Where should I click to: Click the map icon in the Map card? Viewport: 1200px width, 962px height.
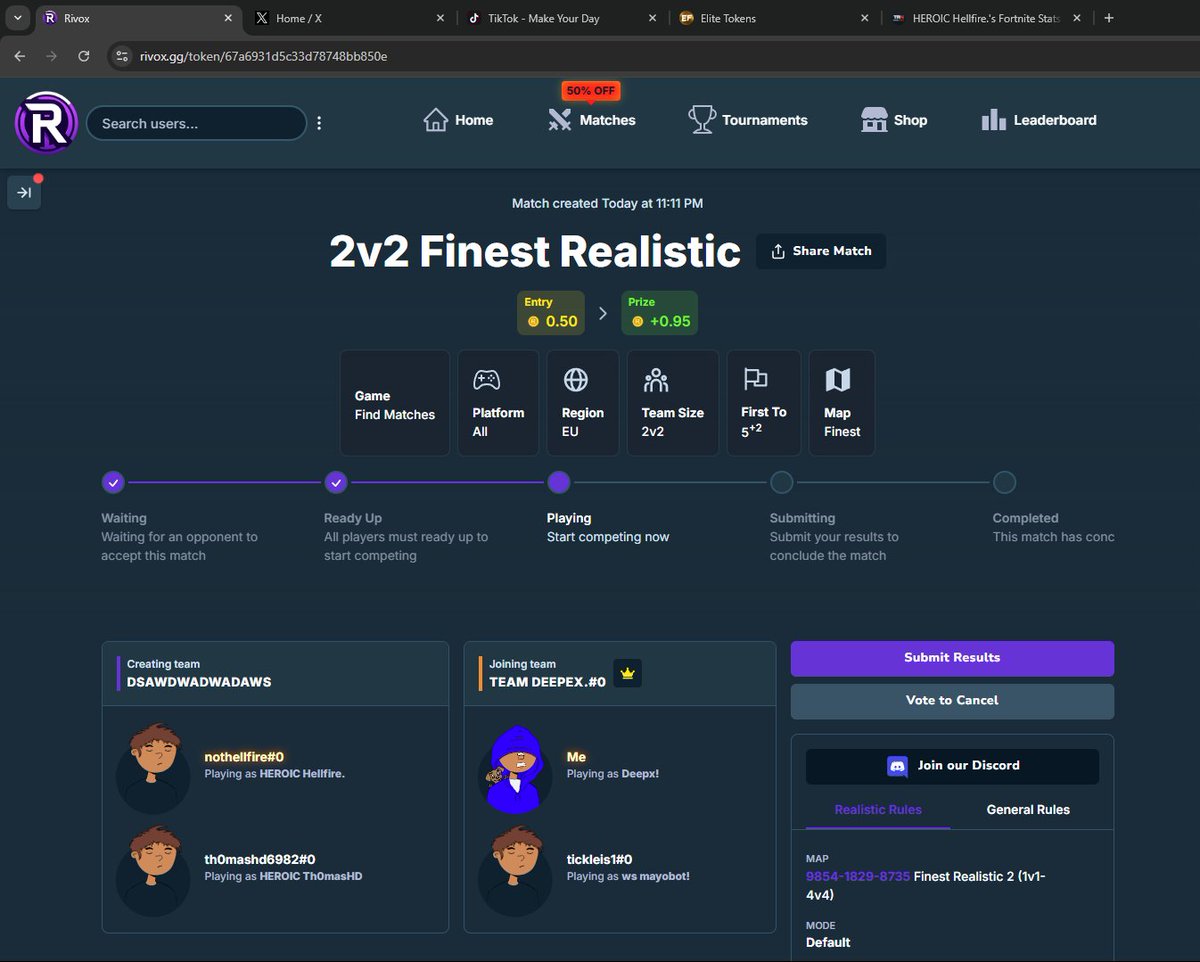[837, 380]
